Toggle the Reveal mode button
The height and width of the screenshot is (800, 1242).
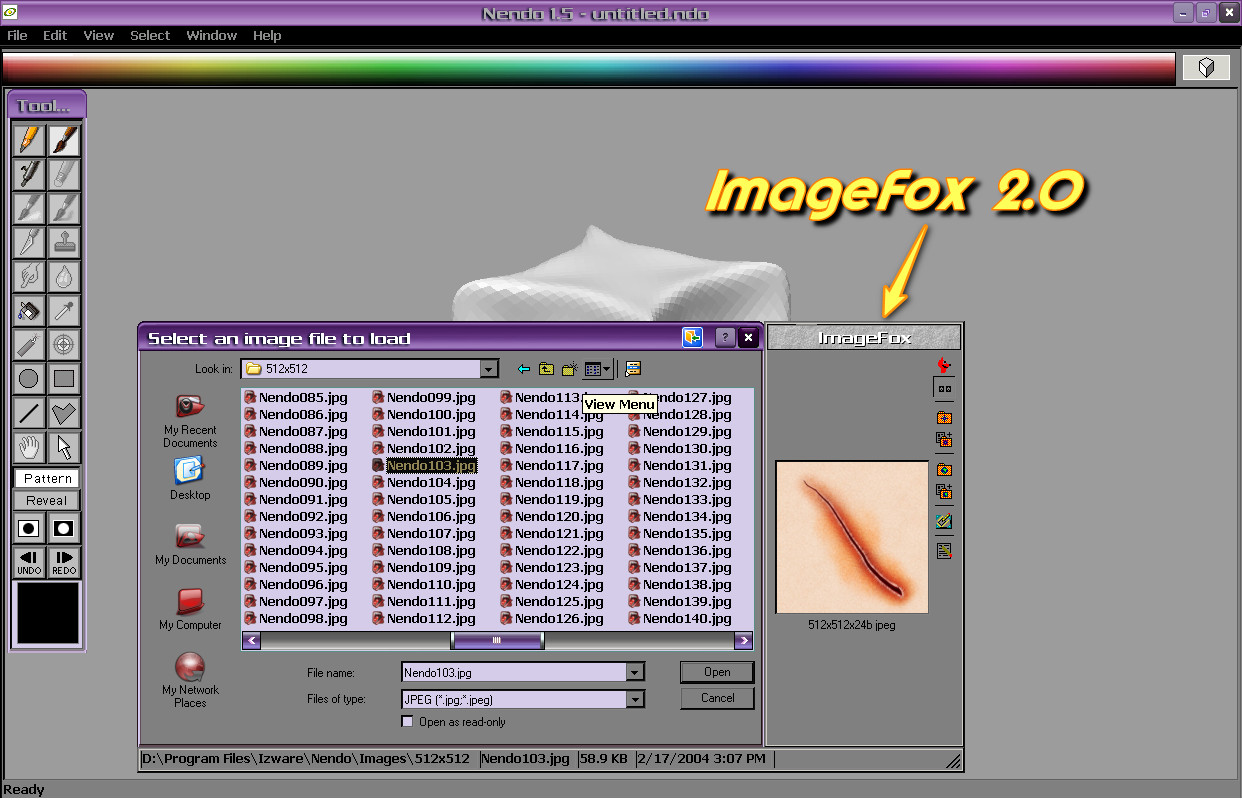pos(46,501)
